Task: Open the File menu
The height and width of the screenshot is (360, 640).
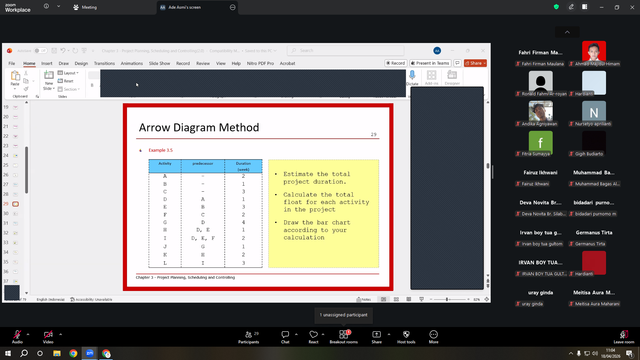Action: pyautogui.click(x=11, y=63)
